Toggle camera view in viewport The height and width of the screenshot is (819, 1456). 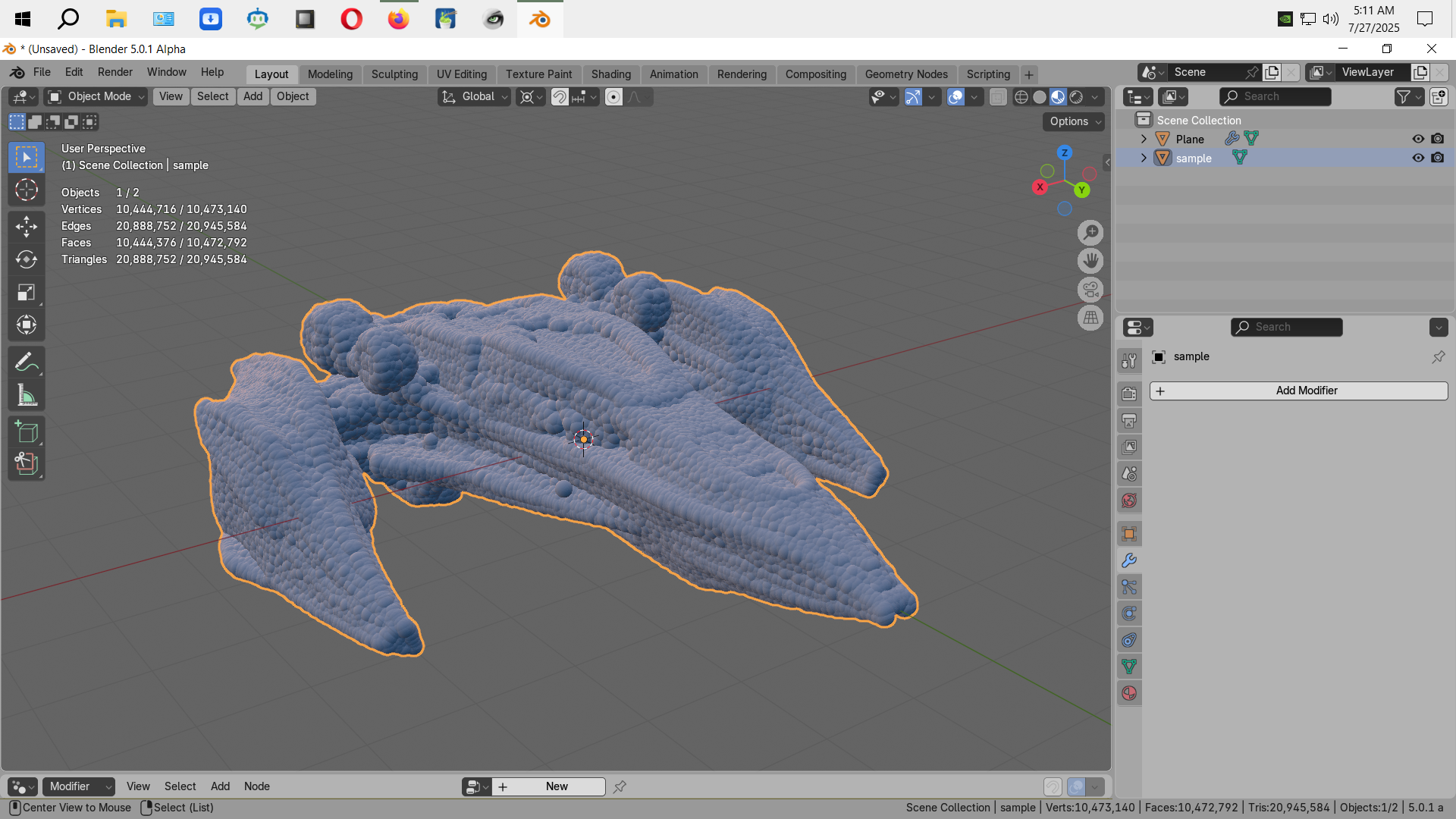(1090, 289)
